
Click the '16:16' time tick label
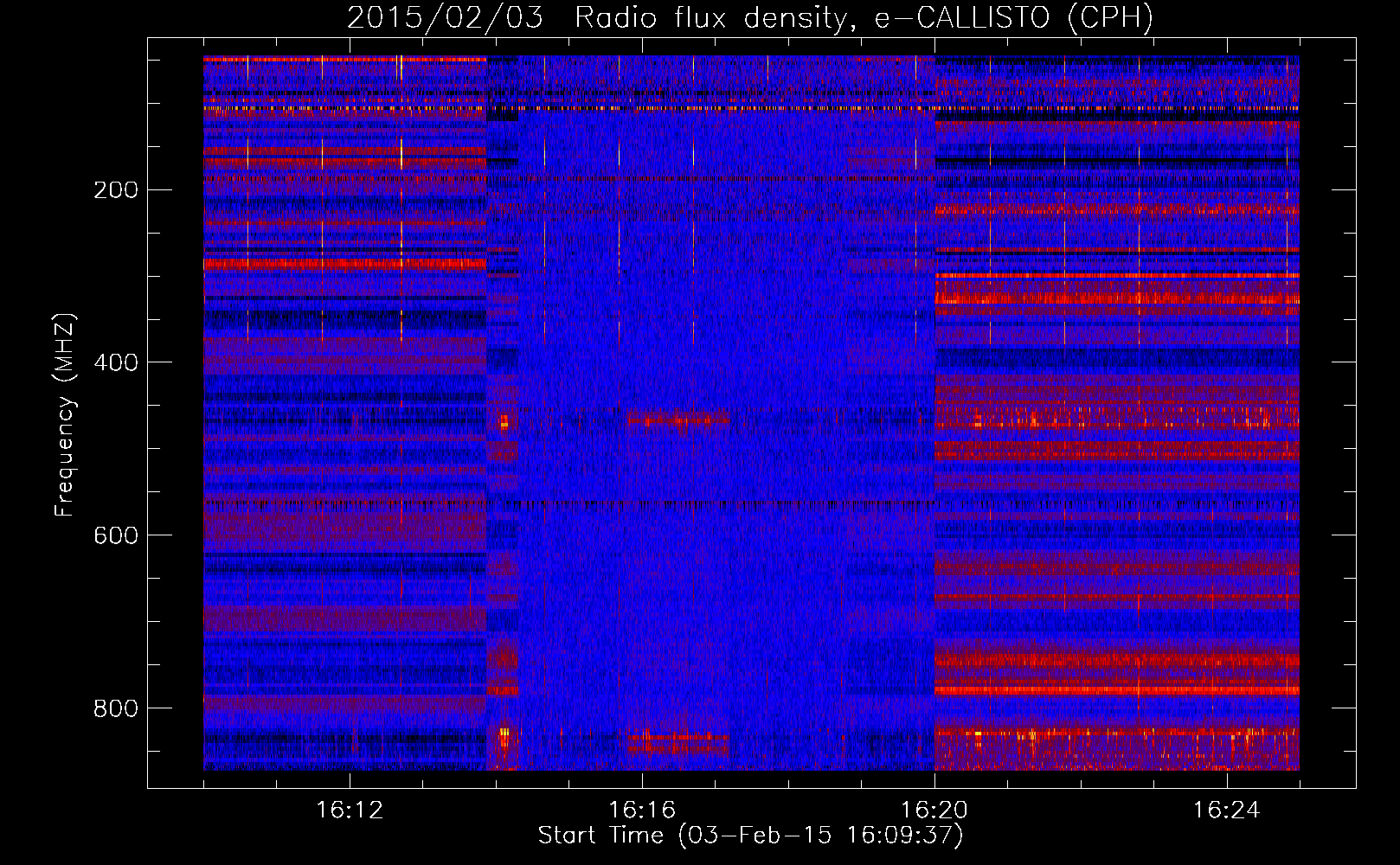[x=642, y=811]
